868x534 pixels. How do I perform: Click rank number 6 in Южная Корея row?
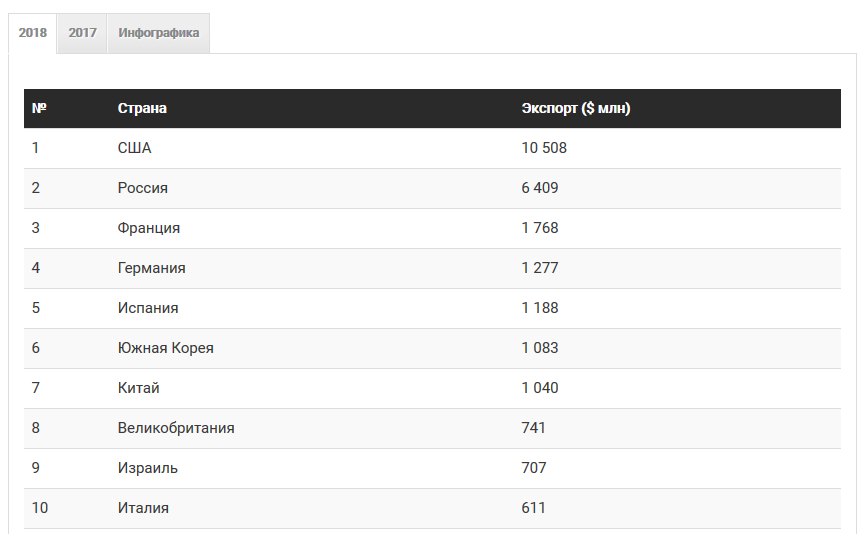35,348
